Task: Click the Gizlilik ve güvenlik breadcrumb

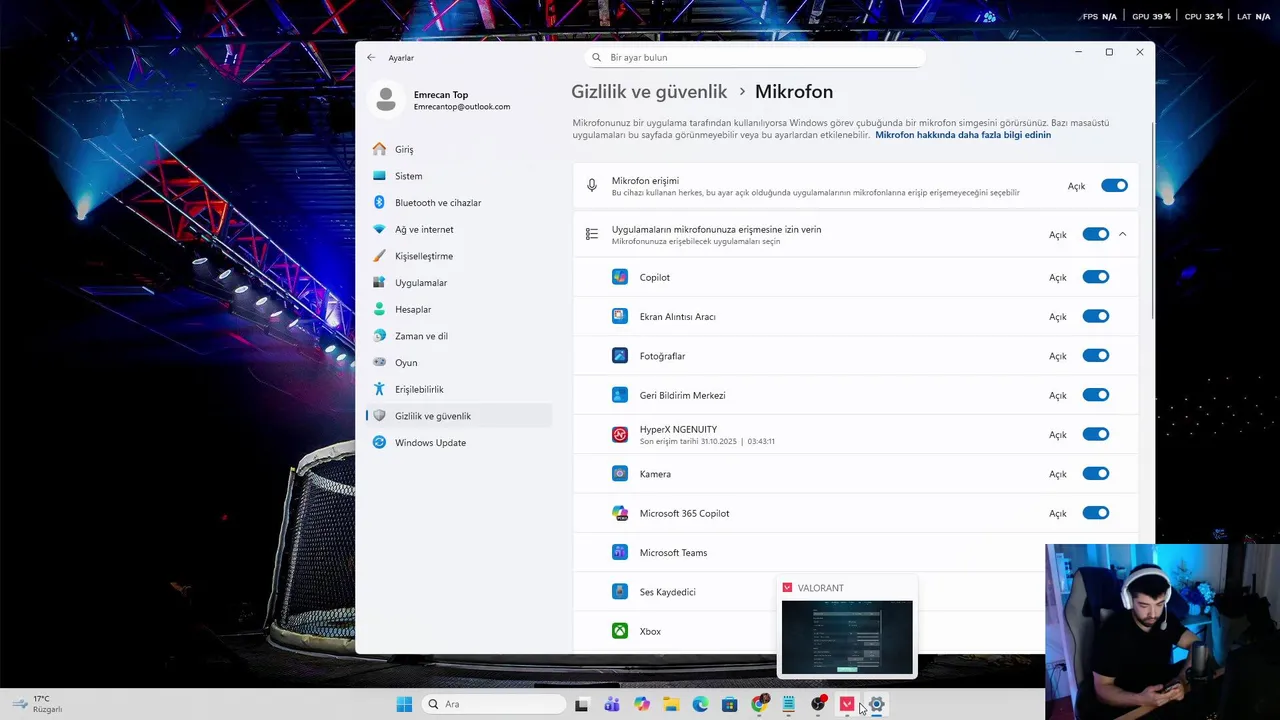Action: pos(649,92)
